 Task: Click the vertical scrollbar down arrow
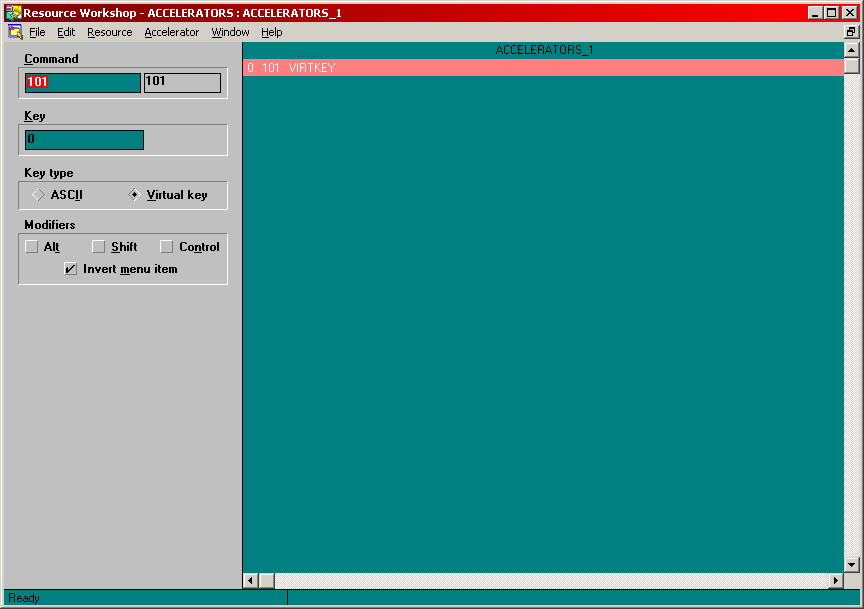(x=852, y=565)
